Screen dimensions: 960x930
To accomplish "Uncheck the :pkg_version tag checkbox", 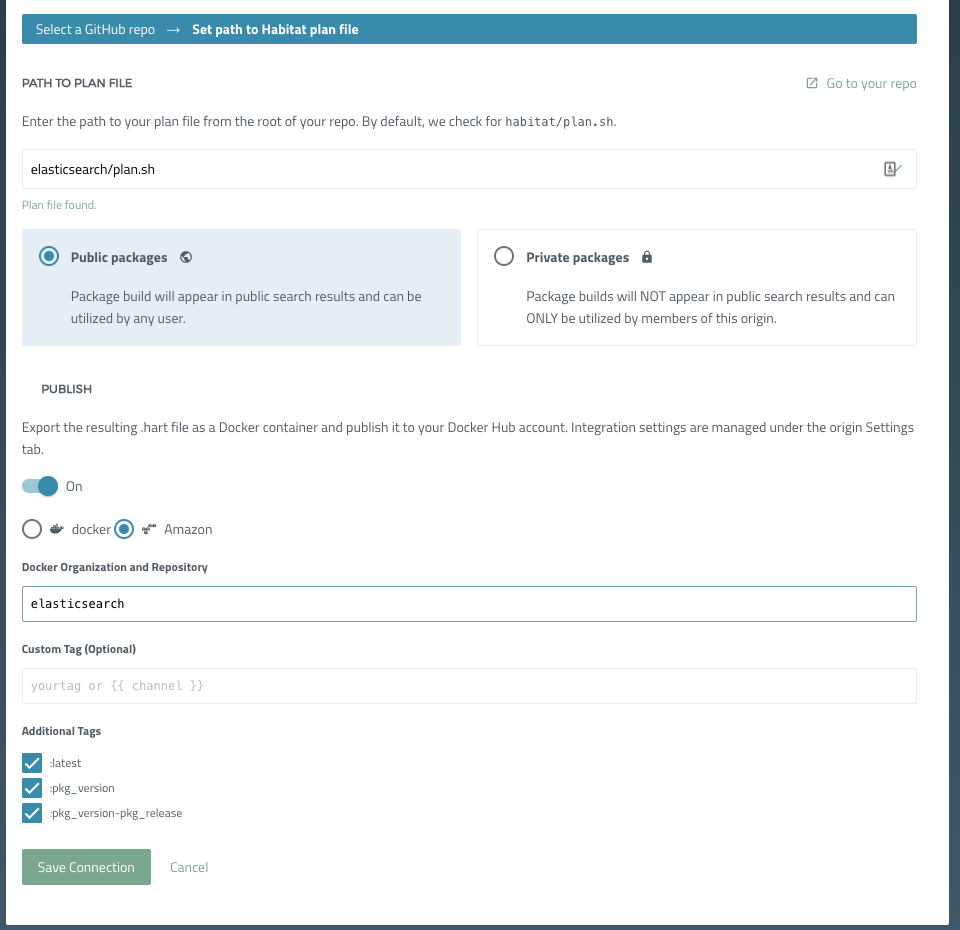I will 32,788.
